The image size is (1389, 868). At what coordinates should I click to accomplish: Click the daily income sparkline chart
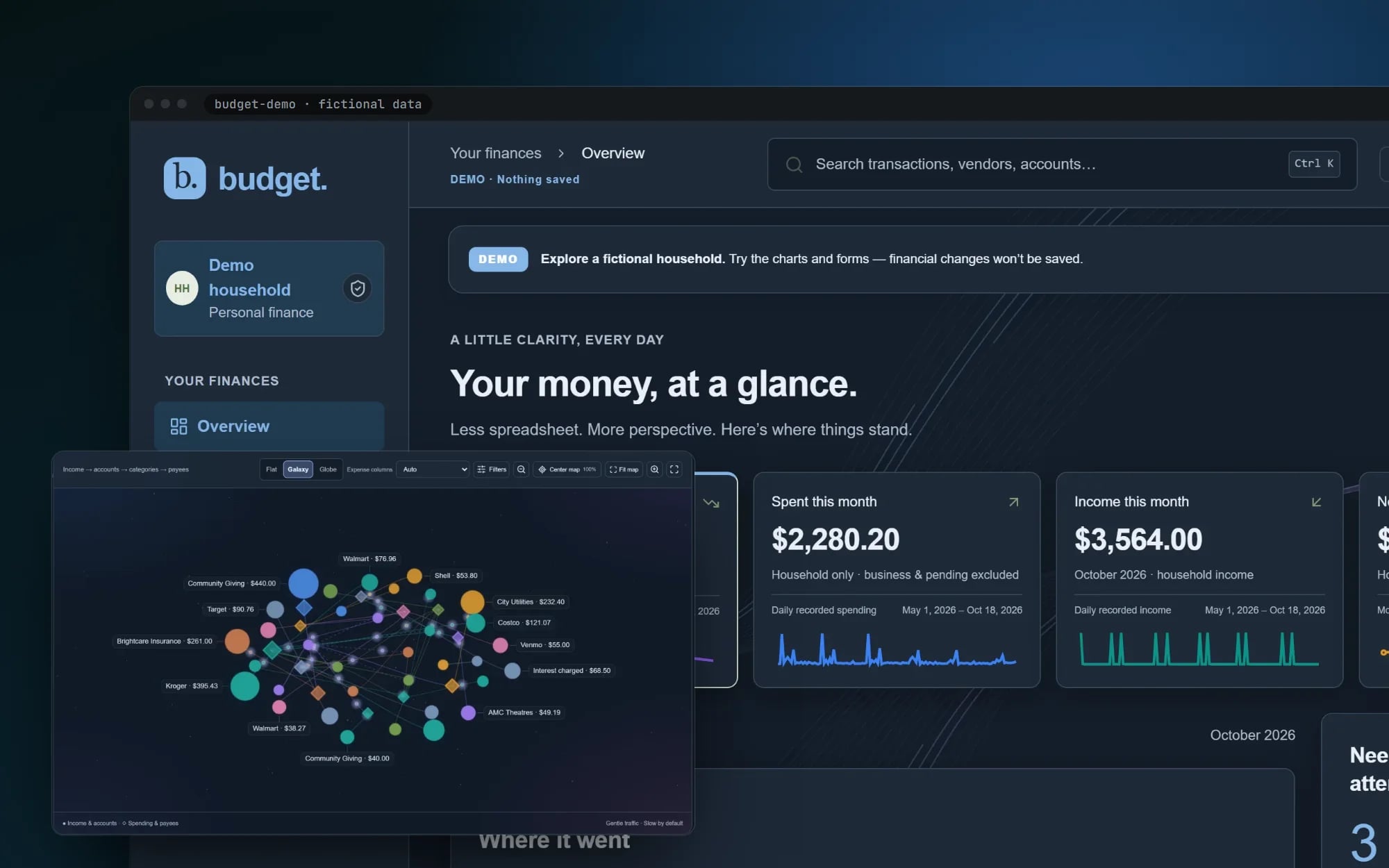point(1199,649)
